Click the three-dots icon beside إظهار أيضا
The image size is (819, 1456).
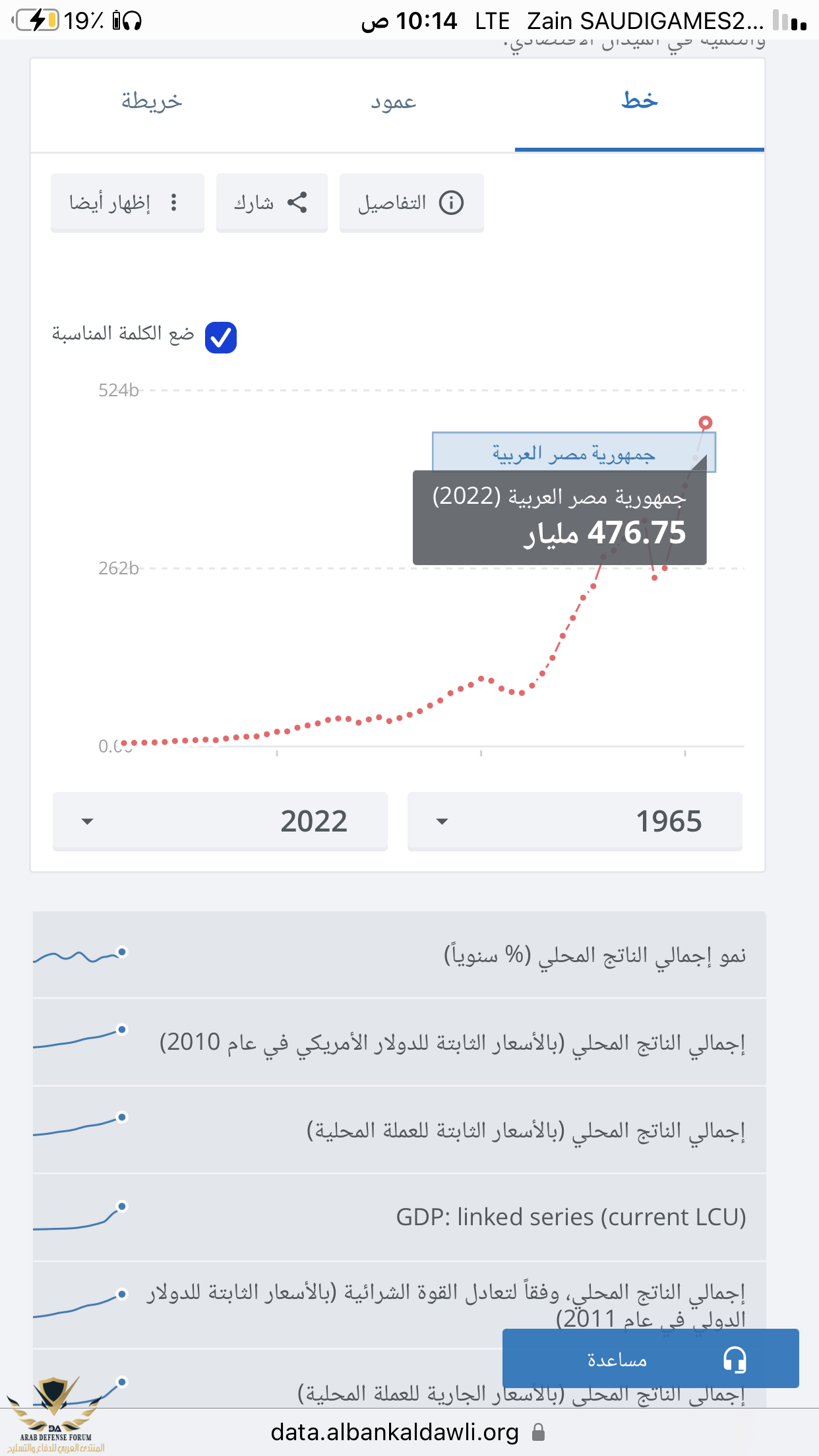pos(173,202)
